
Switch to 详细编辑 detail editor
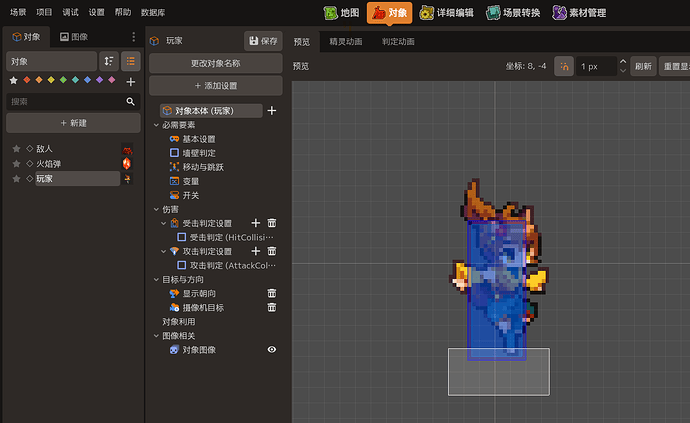click(446, 13)
